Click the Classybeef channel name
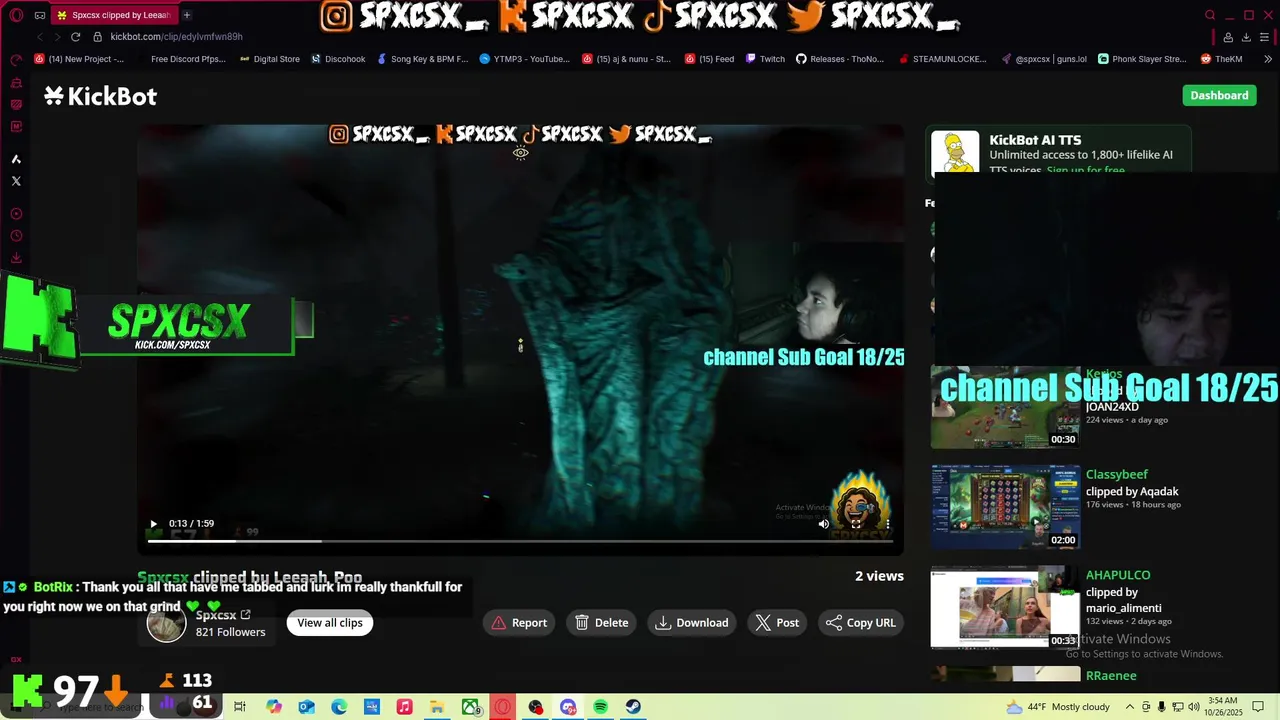 (x=1117, y=474)
